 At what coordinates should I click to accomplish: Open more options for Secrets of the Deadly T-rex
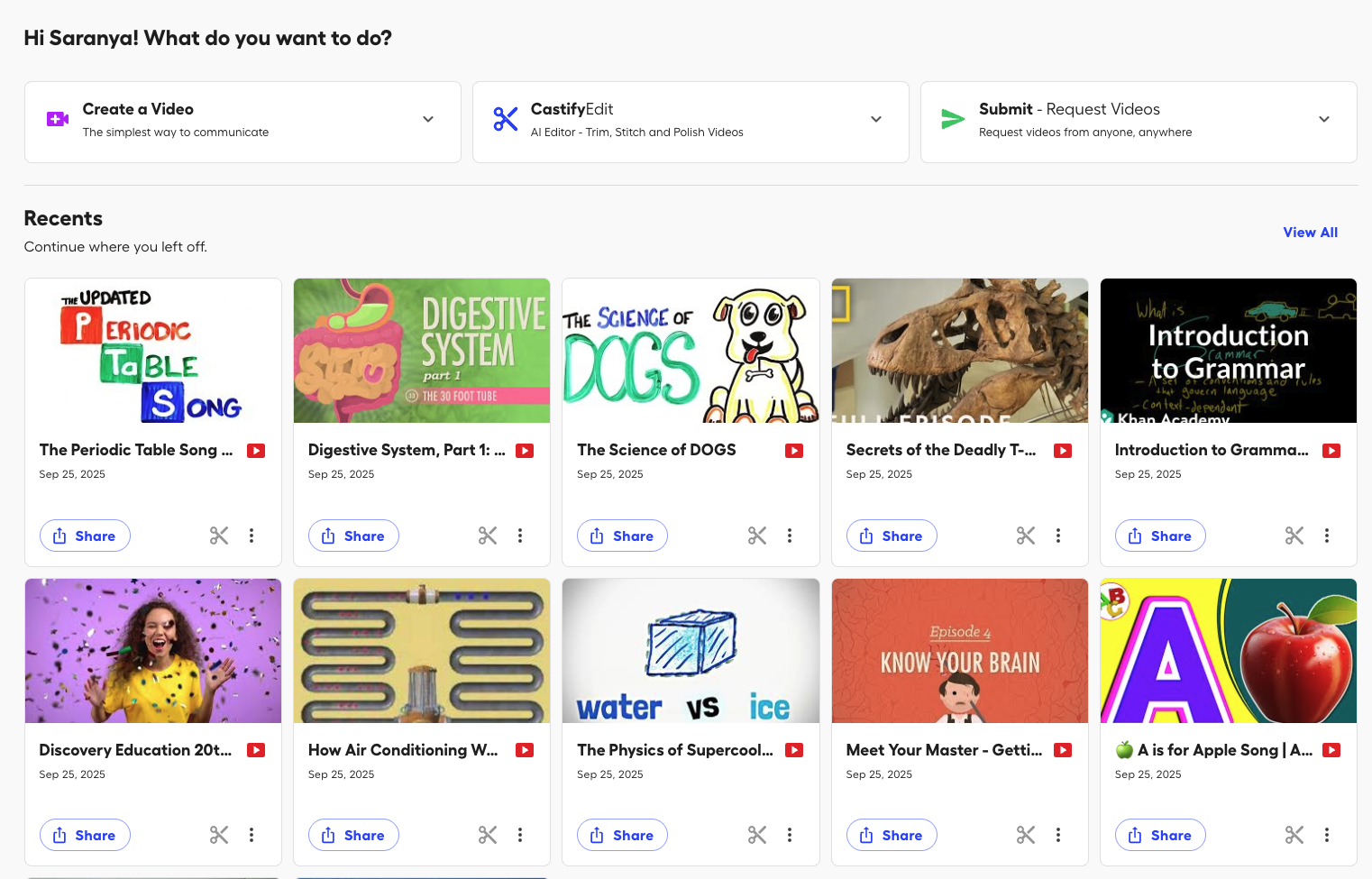tap(1058, 536)
